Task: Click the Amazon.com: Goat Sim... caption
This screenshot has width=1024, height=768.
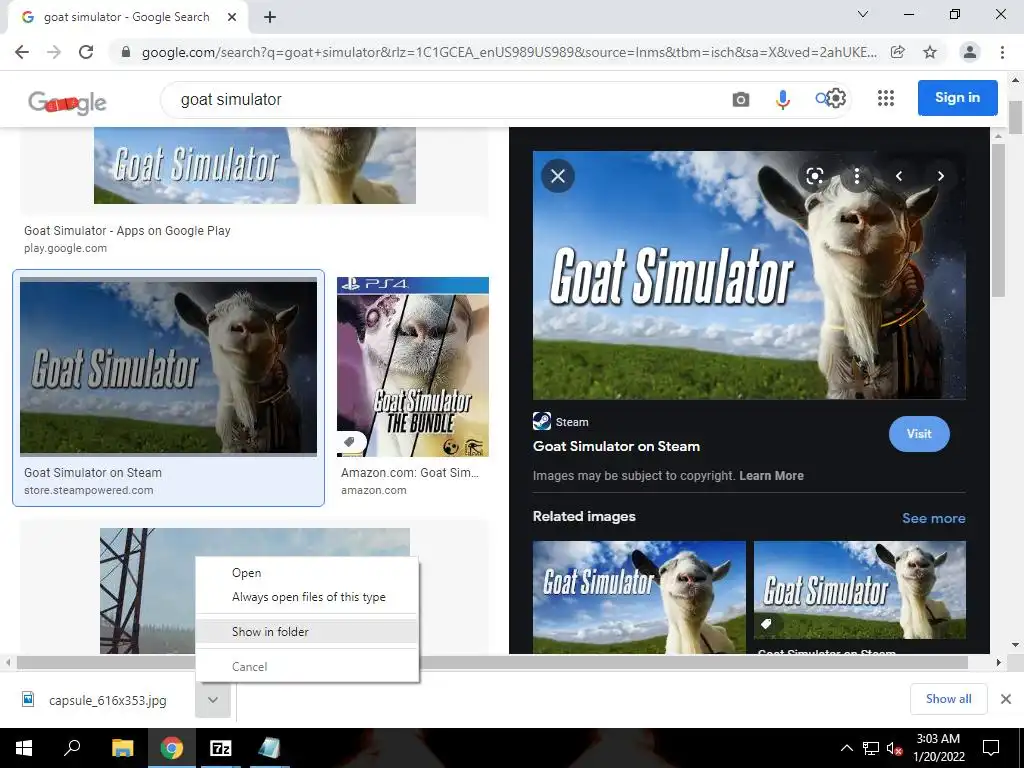Action: [409, 473]
